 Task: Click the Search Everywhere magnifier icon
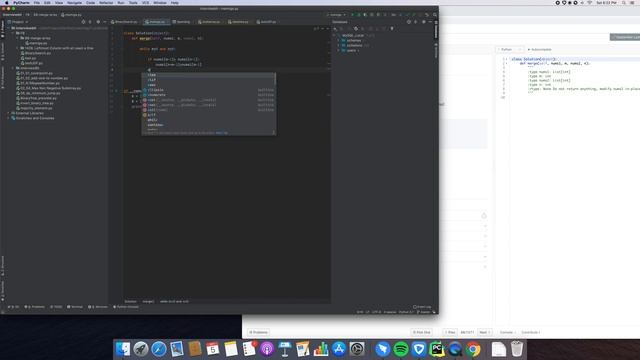click(x=435, y=15)
